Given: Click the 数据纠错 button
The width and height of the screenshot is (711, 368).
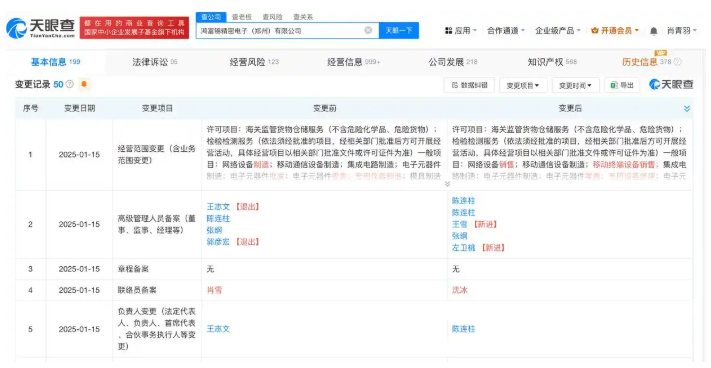Looking at the screenshot, I should [x=469, y=85].
